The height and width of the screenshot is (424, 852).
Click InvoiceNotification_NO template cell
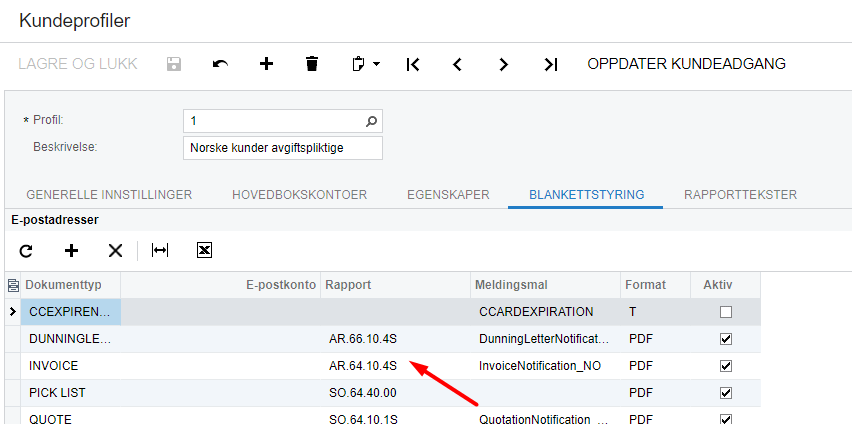(x=546, y=366)
